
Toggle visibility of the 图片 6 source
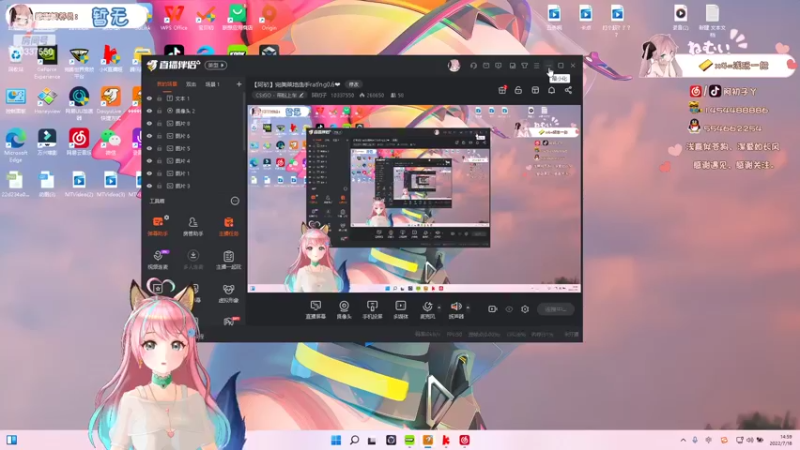tap(149, 136)
